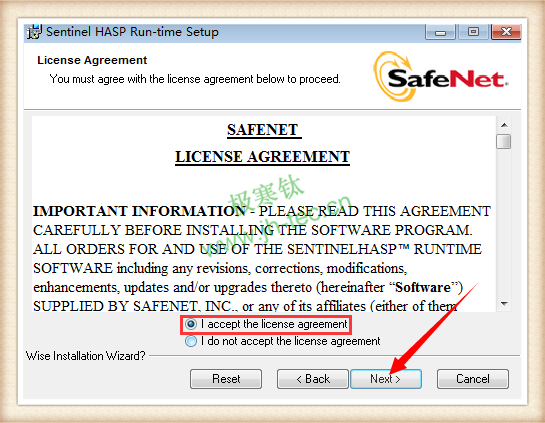Click the license text scroll down arrow

pyautogui.click(x=504, y=304)
